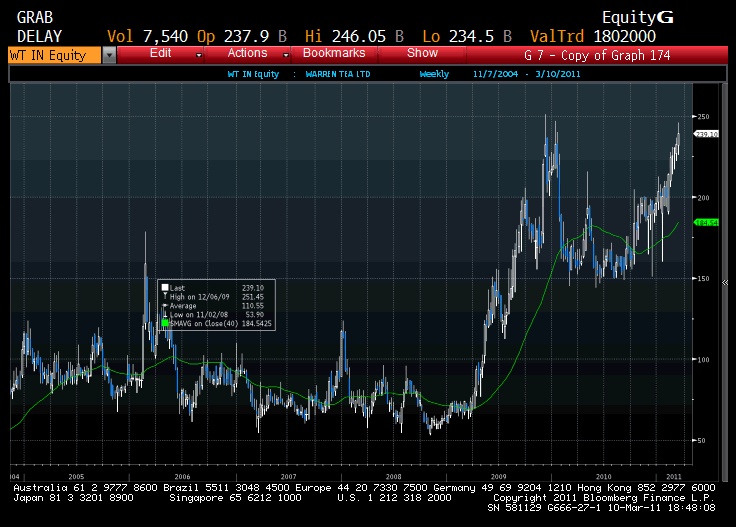Click the Average marker icon in the legend

point(165,306)
